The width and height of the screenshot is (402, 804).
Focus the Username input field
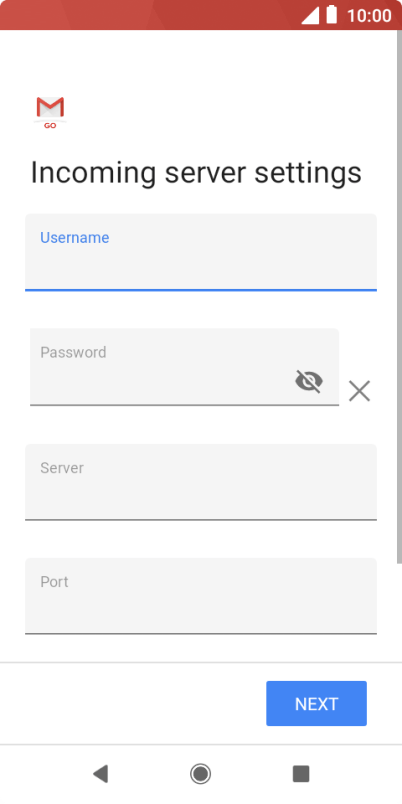(201, 252)
